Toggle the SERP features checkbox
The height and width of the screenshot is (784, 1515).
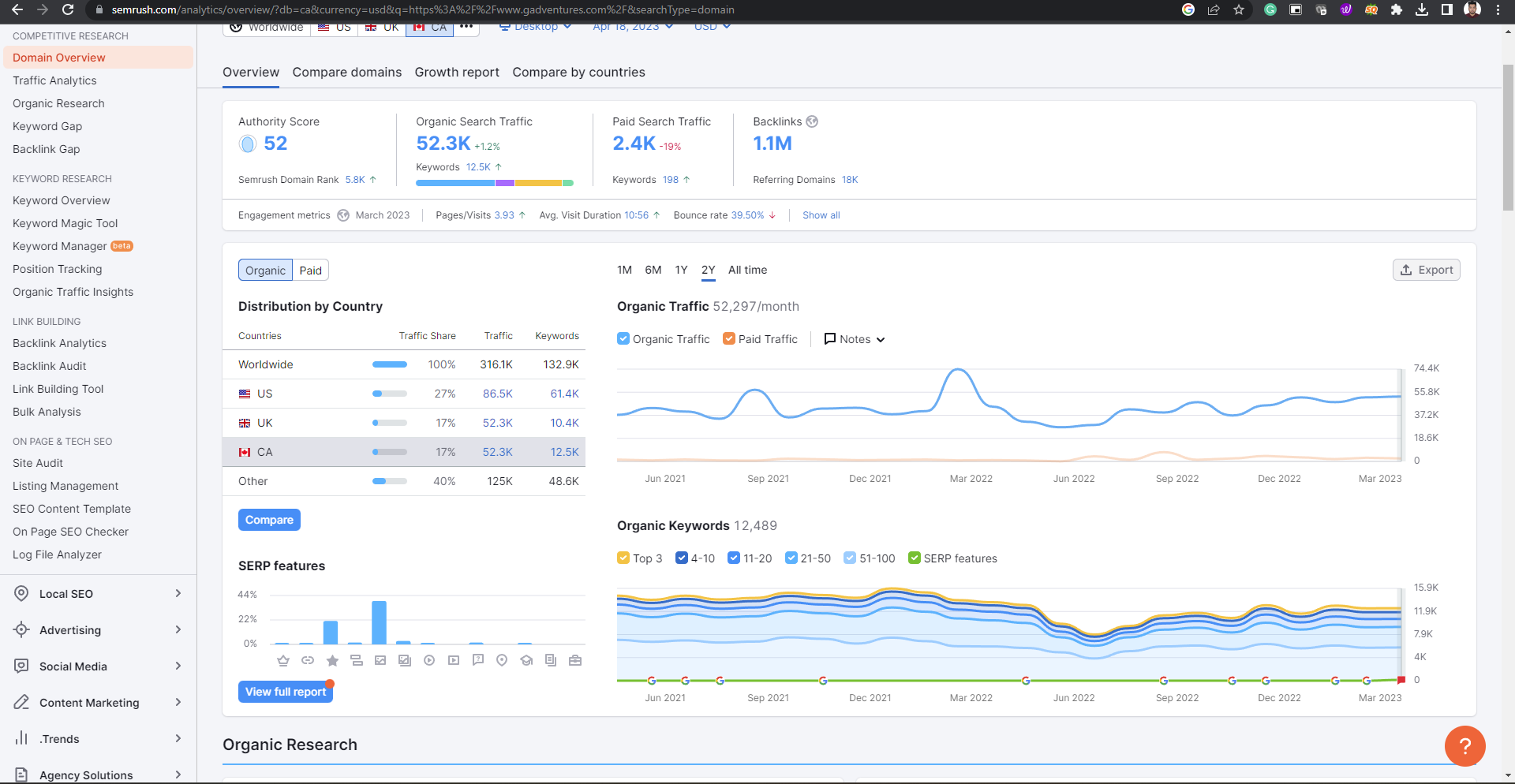click(915, 558)
